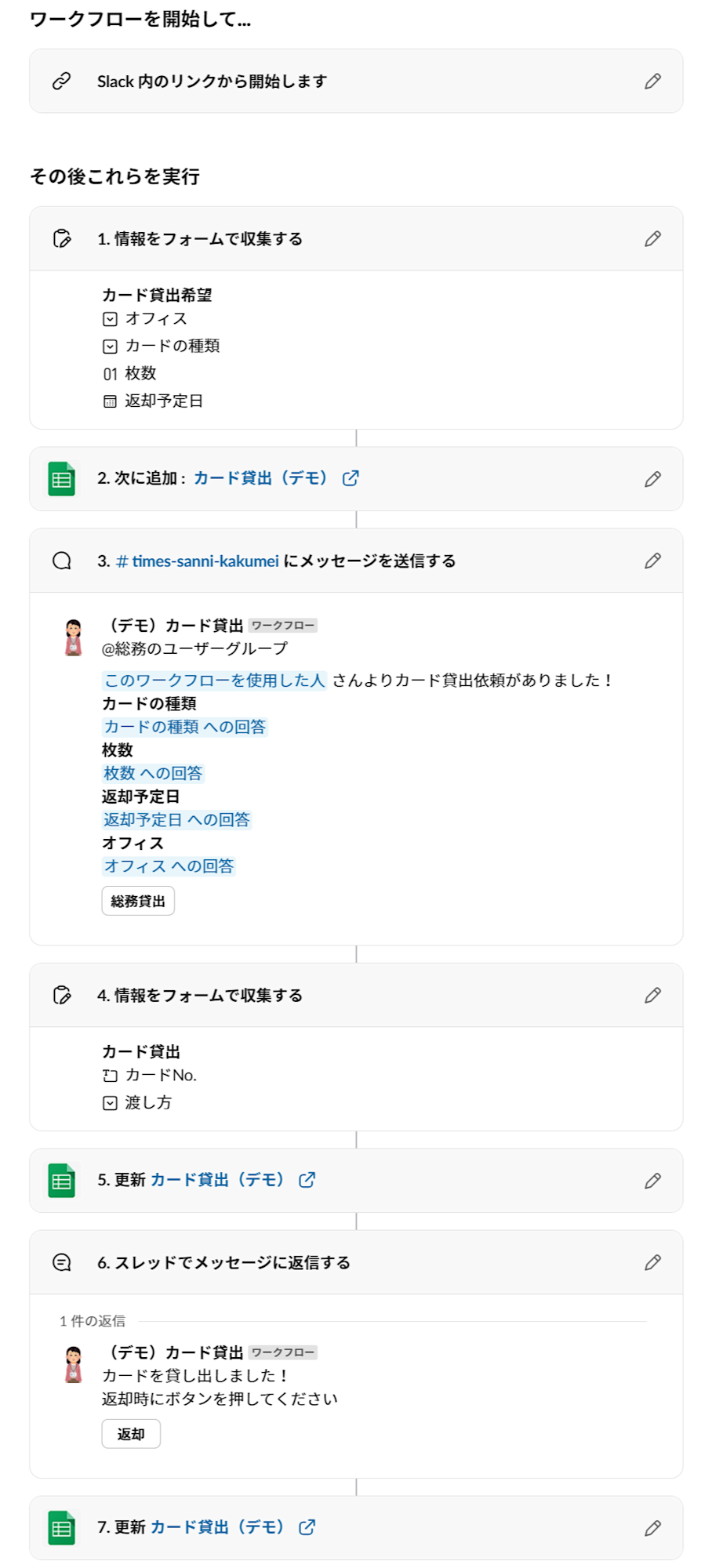Edit the Slack link trigger step
The image size is (712, 1568).
(x=652, y=81)
